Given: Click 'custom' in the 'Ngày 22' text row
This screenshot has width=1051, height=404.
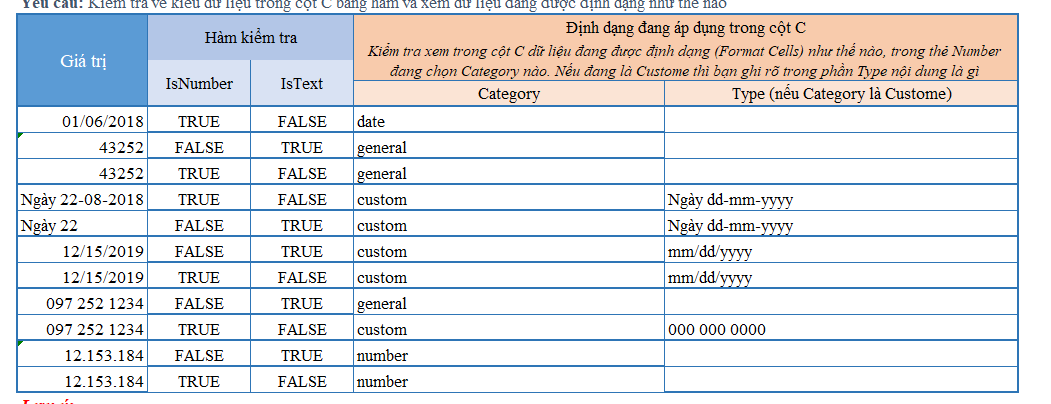Looking at the screenshot, I should [509, 225].
